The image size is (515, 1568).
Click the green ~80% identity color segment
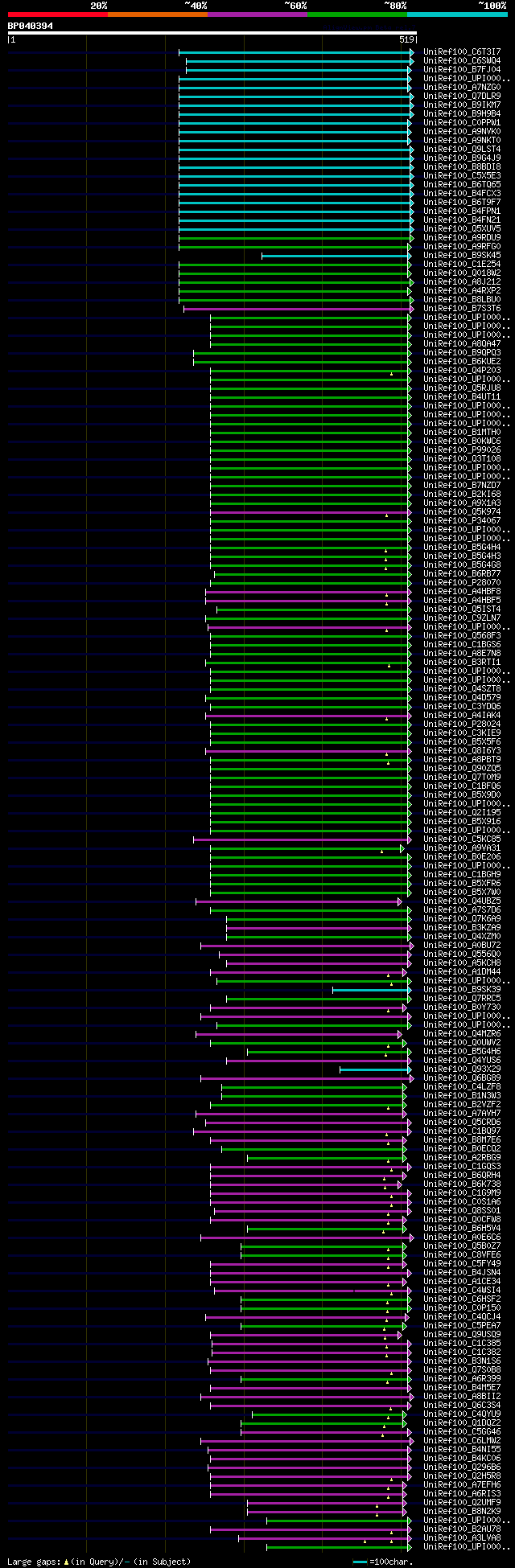(357, 14)
